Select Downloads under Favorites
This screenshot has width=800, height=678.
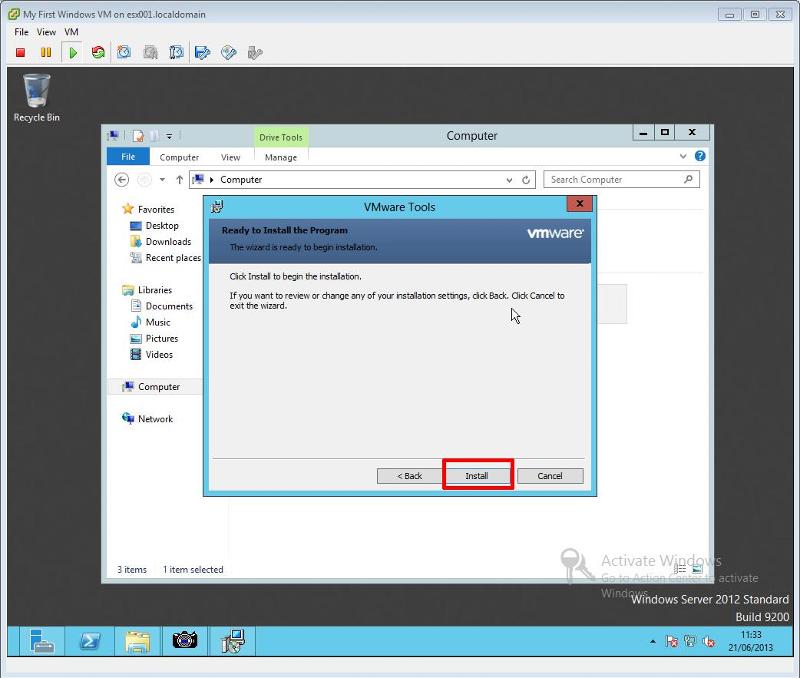[x=168, y=241]
